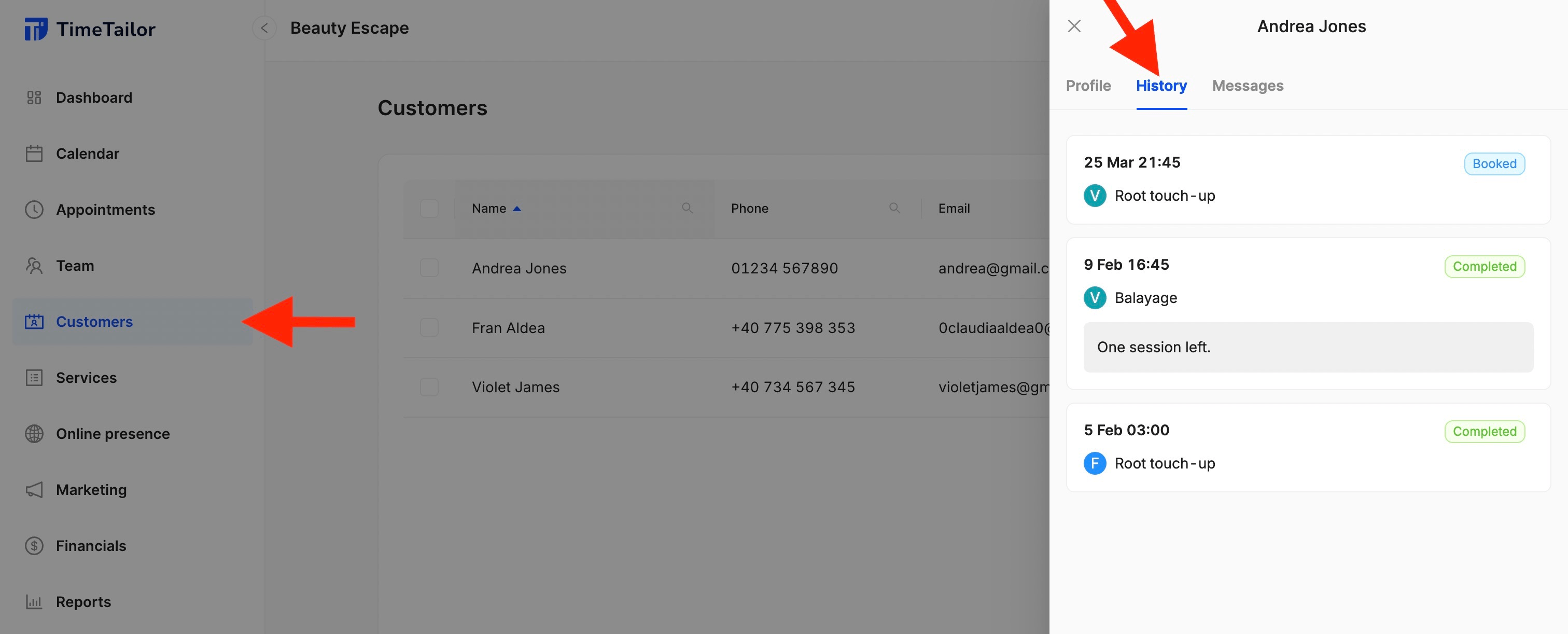Screen dimensions: 1568x634
Task: Check the select-all checkbox in the table header
Action: coord(429,208)
